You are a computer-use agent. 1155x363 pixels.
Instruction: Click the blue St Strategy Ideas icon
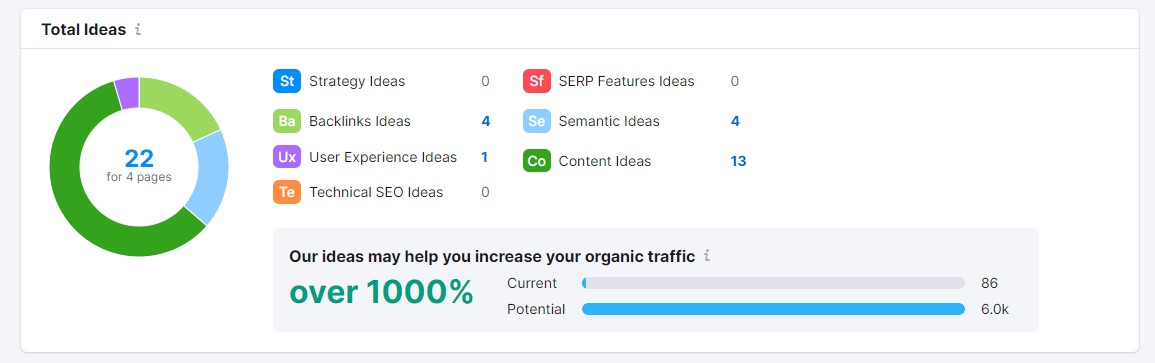pyautogui.click(x=287, y=81)
